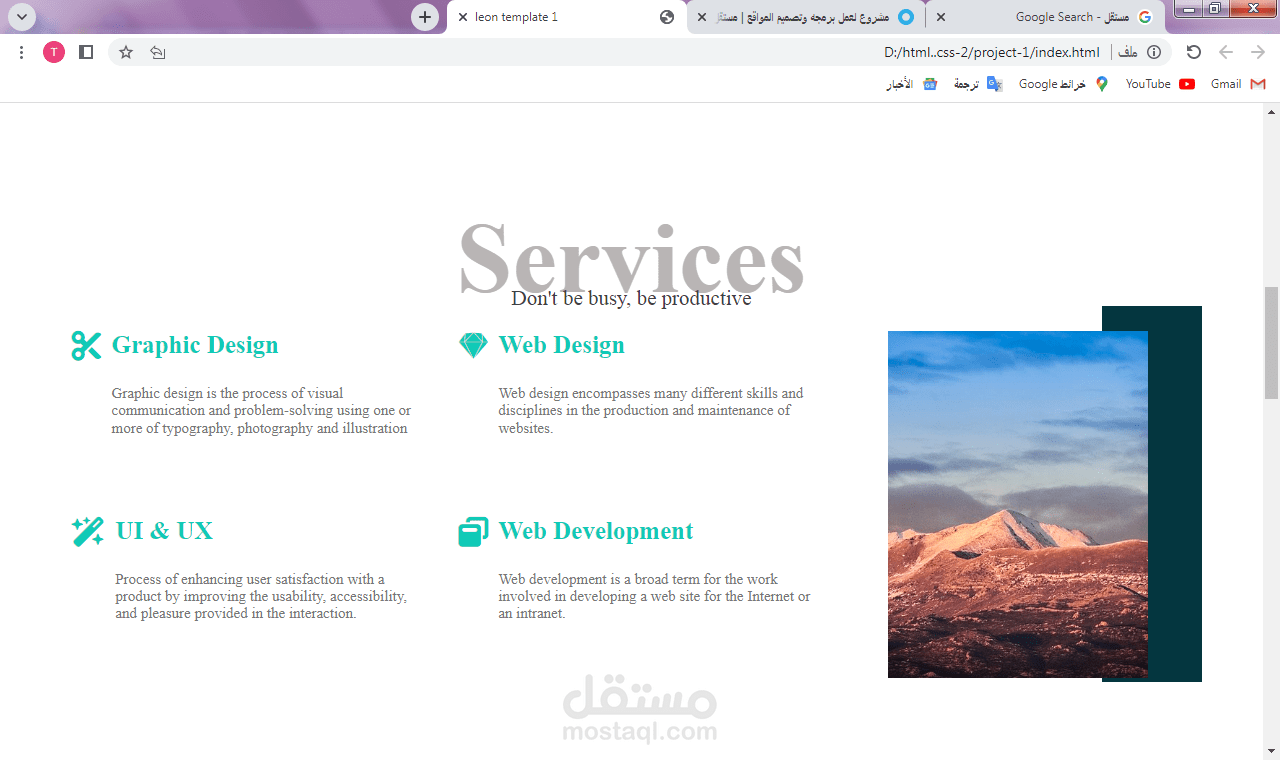View site information icon
This screenshot has width=1280, height=760.
coord(1153,52)
